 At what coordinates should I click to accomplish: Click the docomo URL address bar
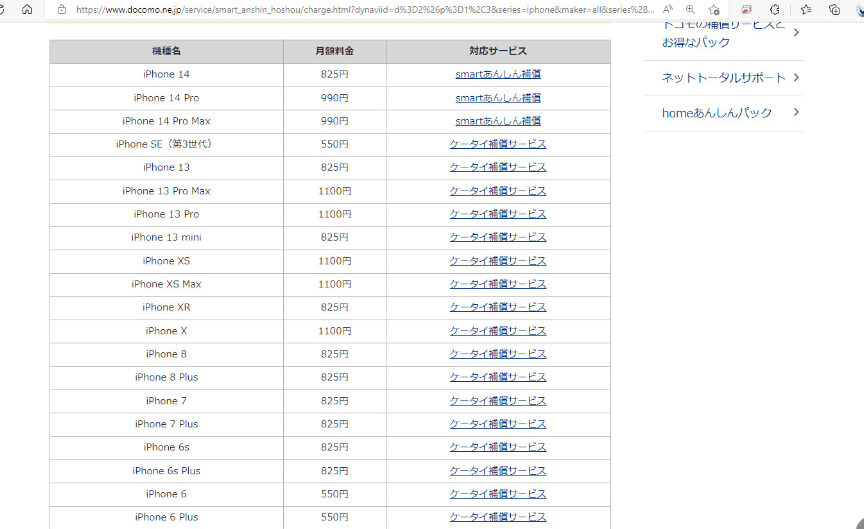(x=360, y=9)
